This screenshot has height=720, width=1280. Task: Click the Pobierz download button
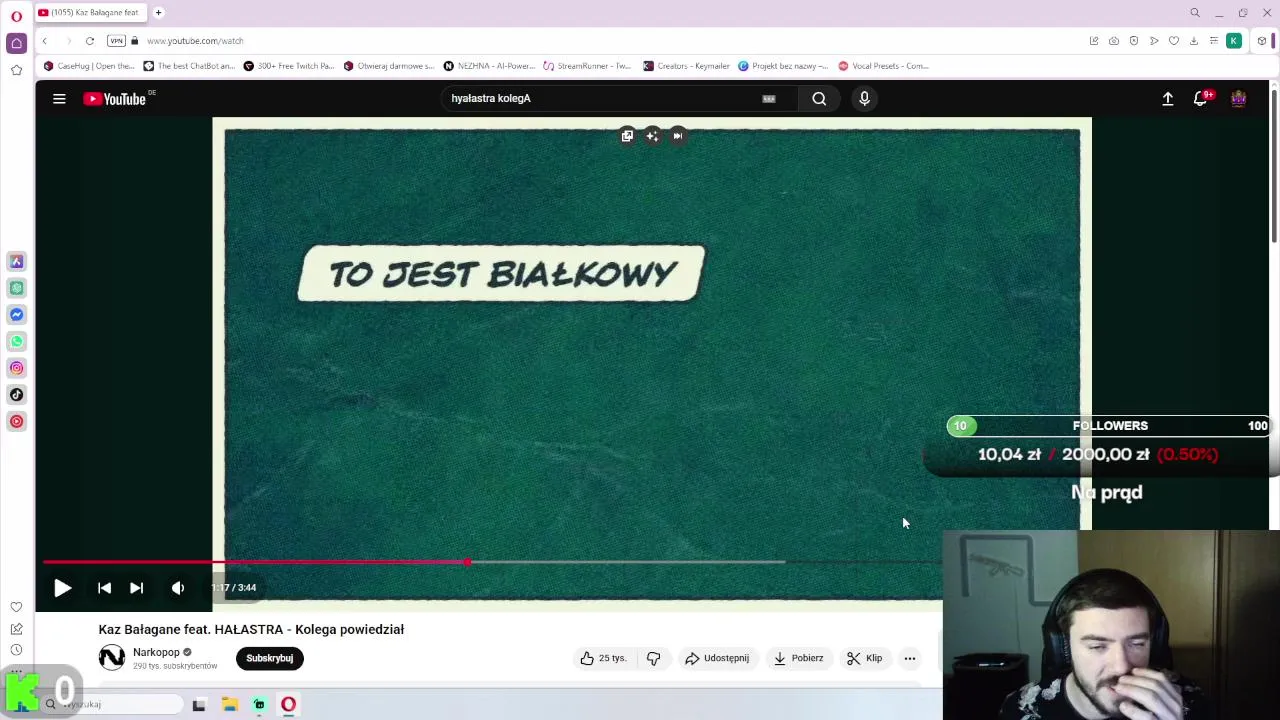click(798, 658)
